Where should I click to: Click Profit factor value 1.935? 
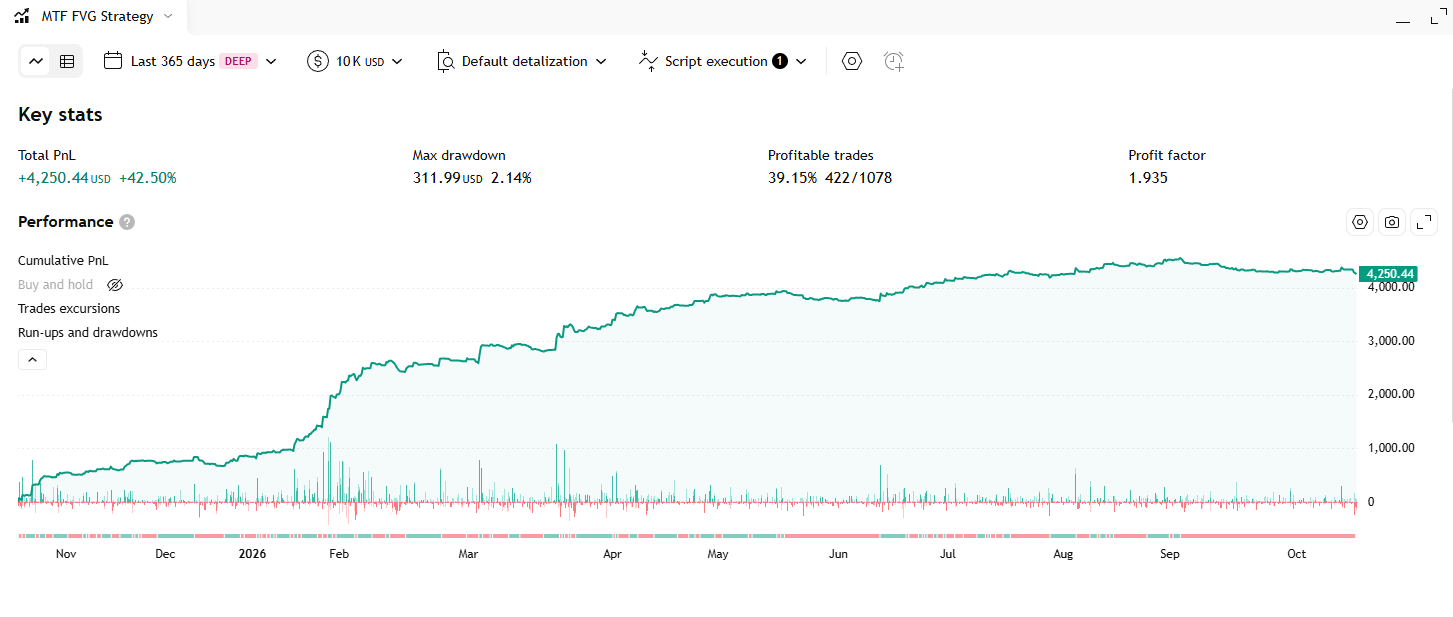pos(1148,178)
